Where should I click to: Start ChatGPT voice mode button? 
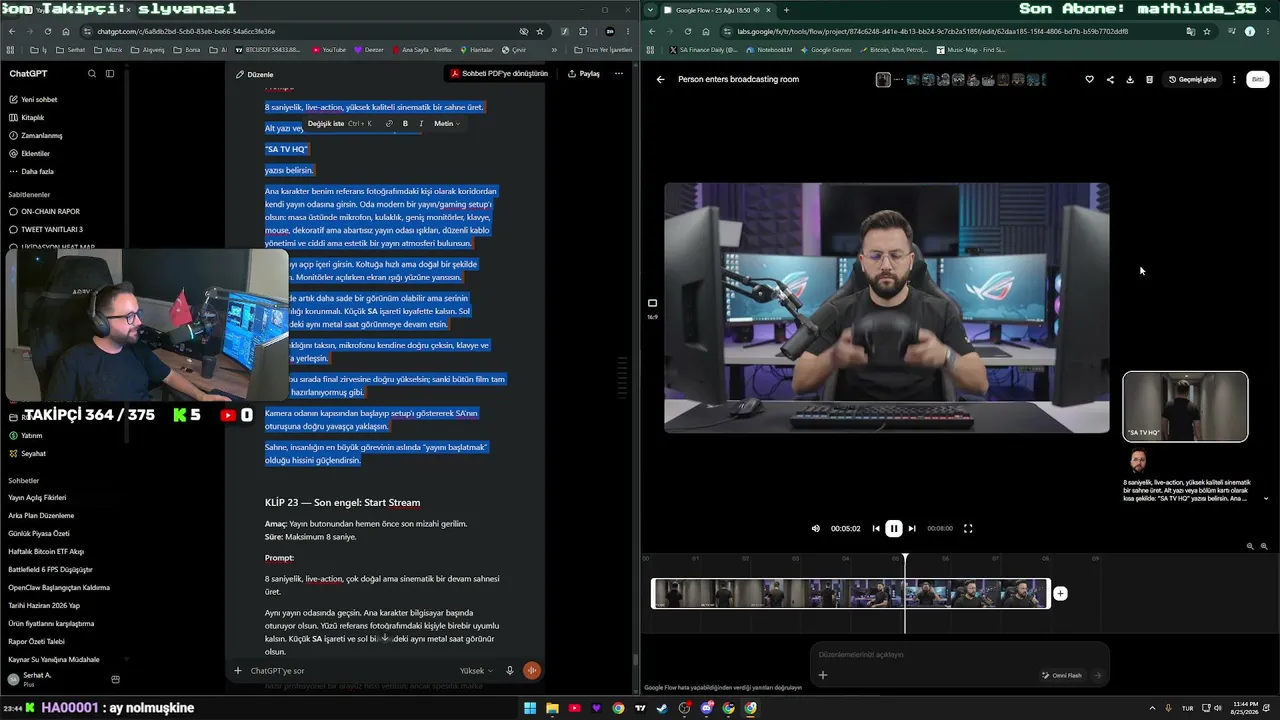(531, 671)
